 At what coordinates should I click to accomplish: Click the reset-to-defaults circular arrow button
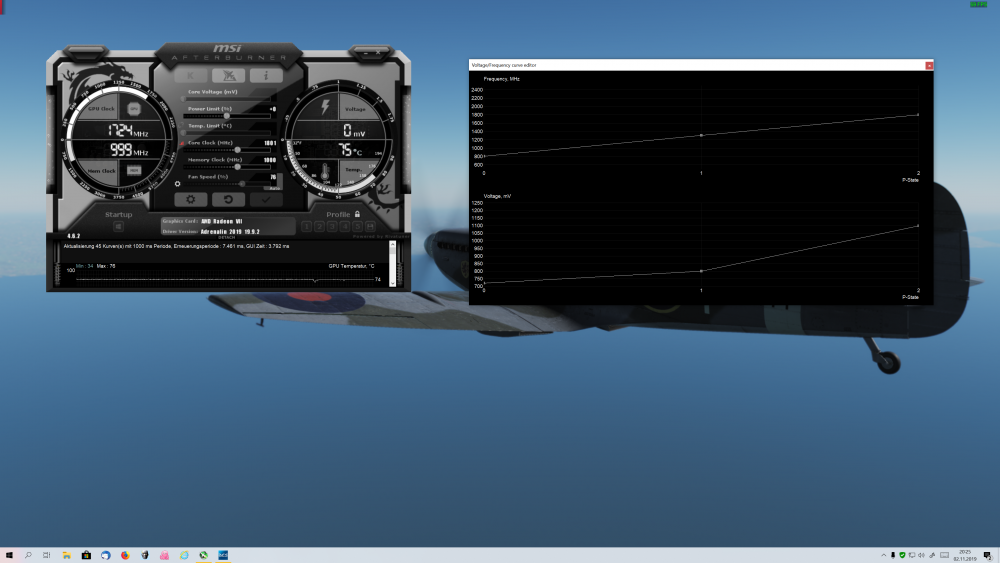click(x=228, y=200)
